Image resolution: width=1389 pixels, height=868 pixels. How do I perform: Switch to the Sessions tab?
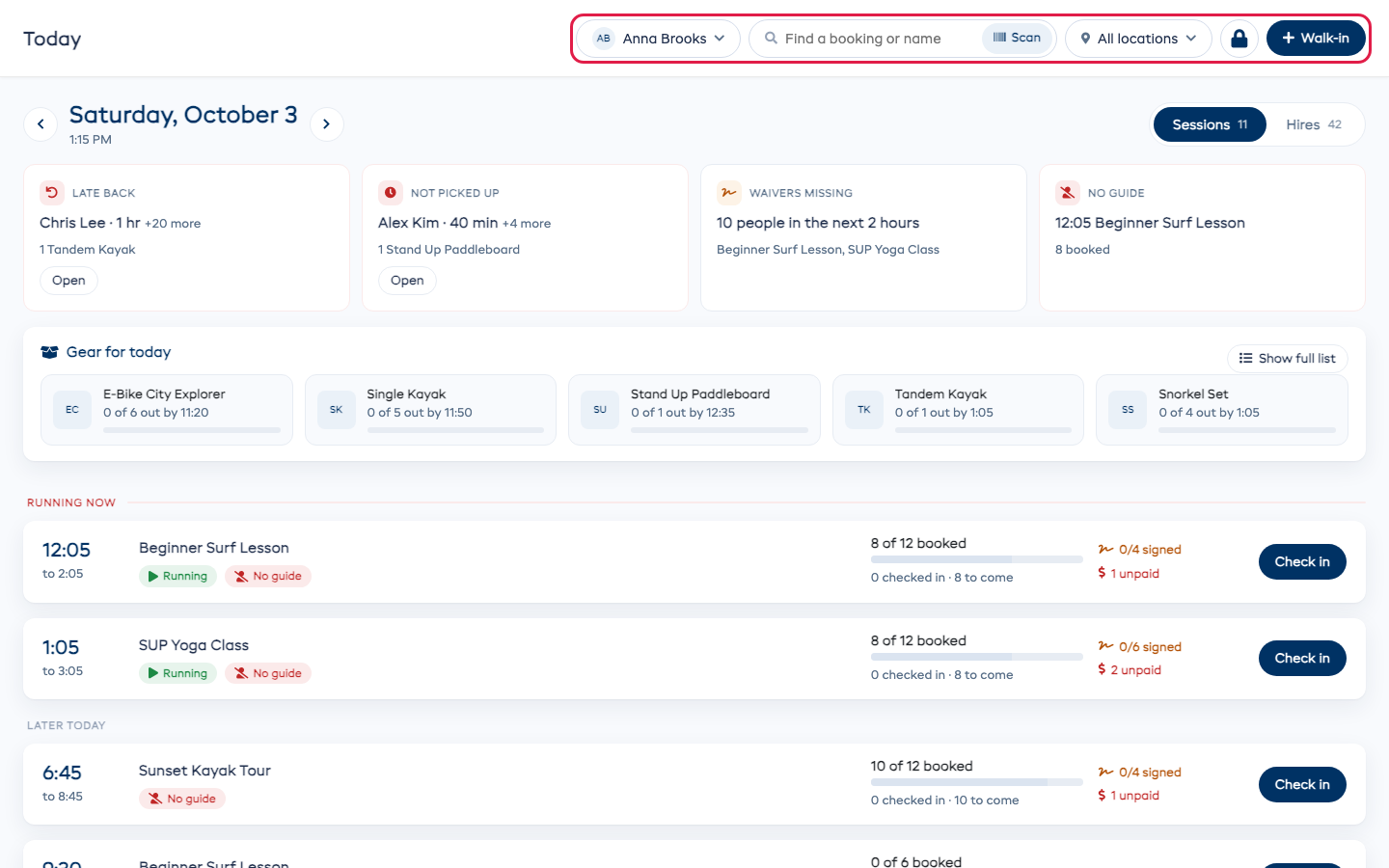[x=1210, y=124]
